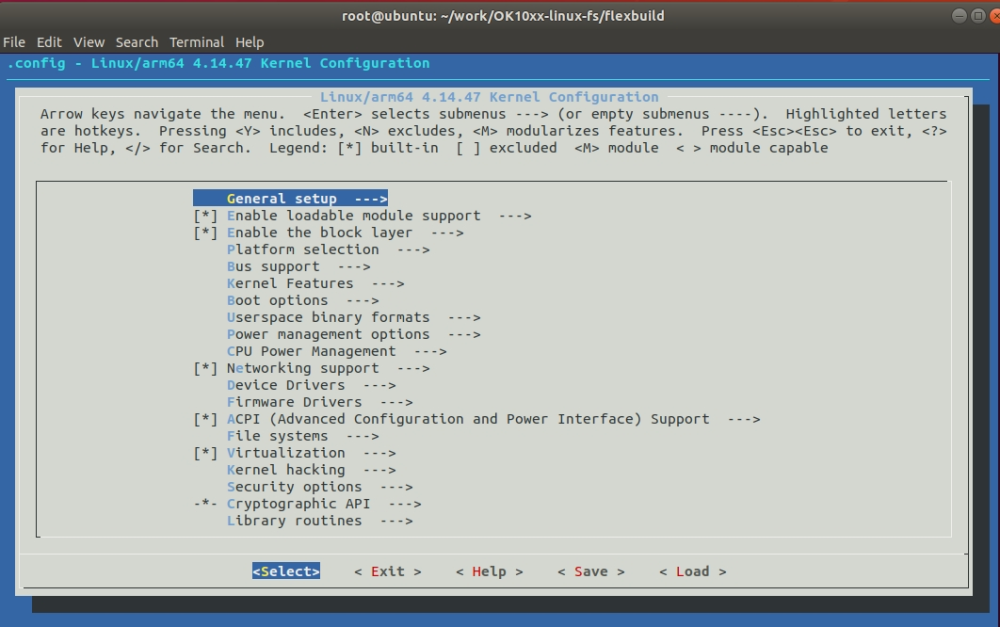Select the Security options entry
This screenshot has width=1000, height=627.
click(x=319, y=487)
